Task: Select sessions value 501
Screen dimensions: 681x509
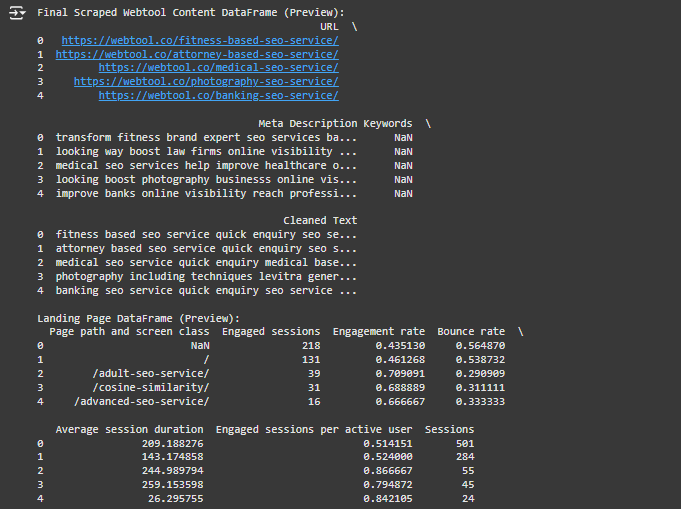Action: tap(465, 443)
